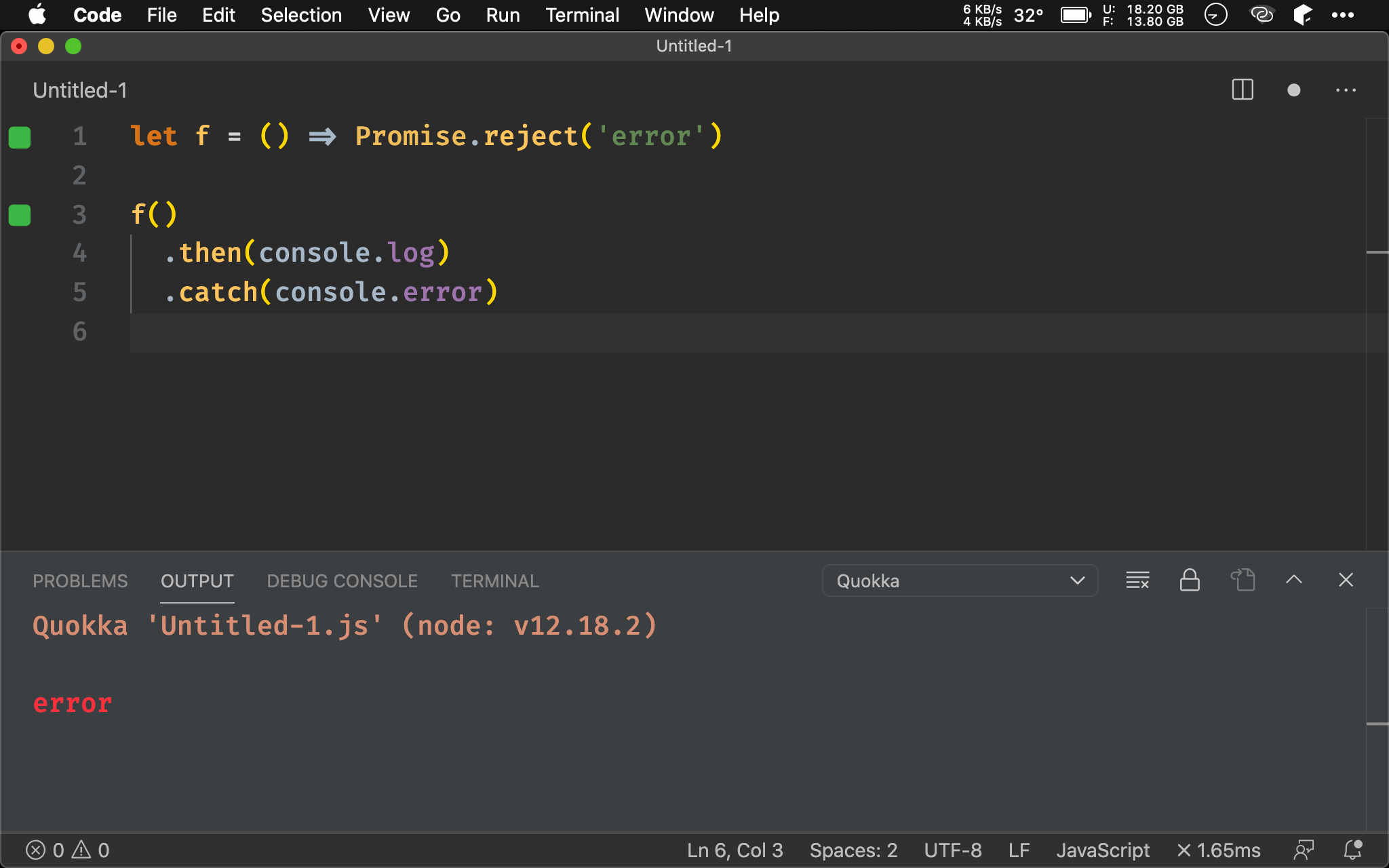Click the Untitled-1 editor tab
Viewport: 1389px width, 868px height.
pyautogui.click(x=80, y=90)
